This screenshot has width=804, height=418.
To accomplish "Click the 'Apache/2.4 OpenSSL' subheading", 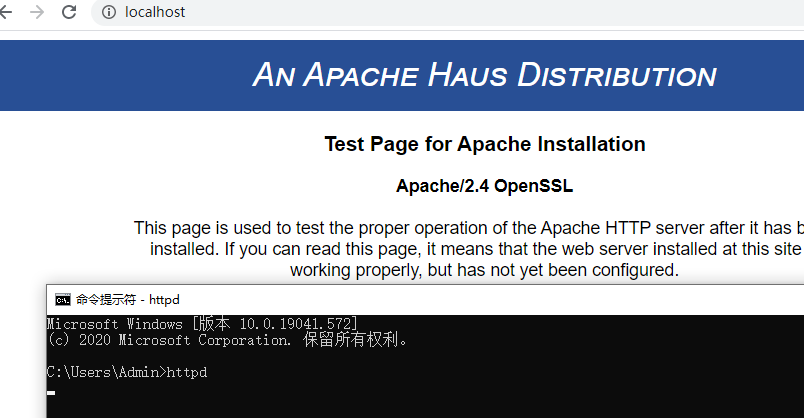I will (x=485, y=186).
